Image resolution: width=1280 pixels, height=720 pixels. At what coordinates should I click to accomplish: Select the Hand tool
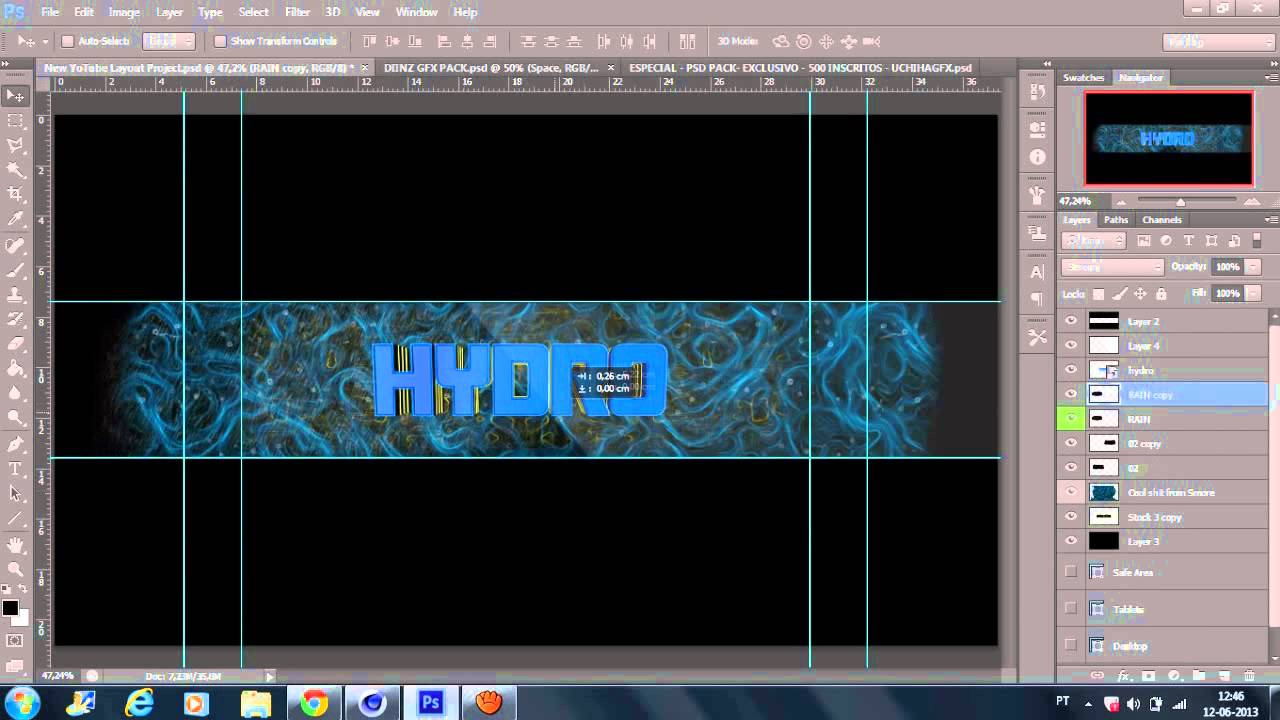(15, 545)
